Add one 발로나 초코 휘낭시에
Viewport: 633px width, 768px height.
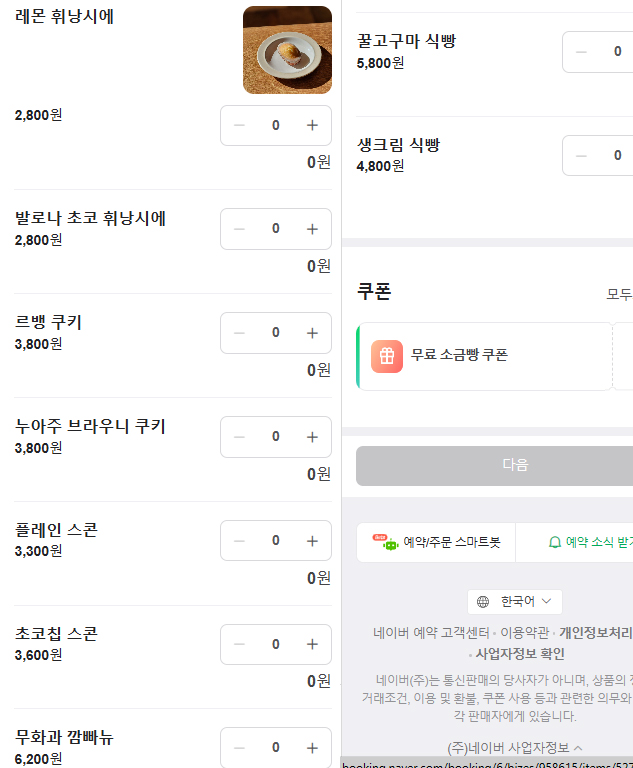(x=312, y=229)
